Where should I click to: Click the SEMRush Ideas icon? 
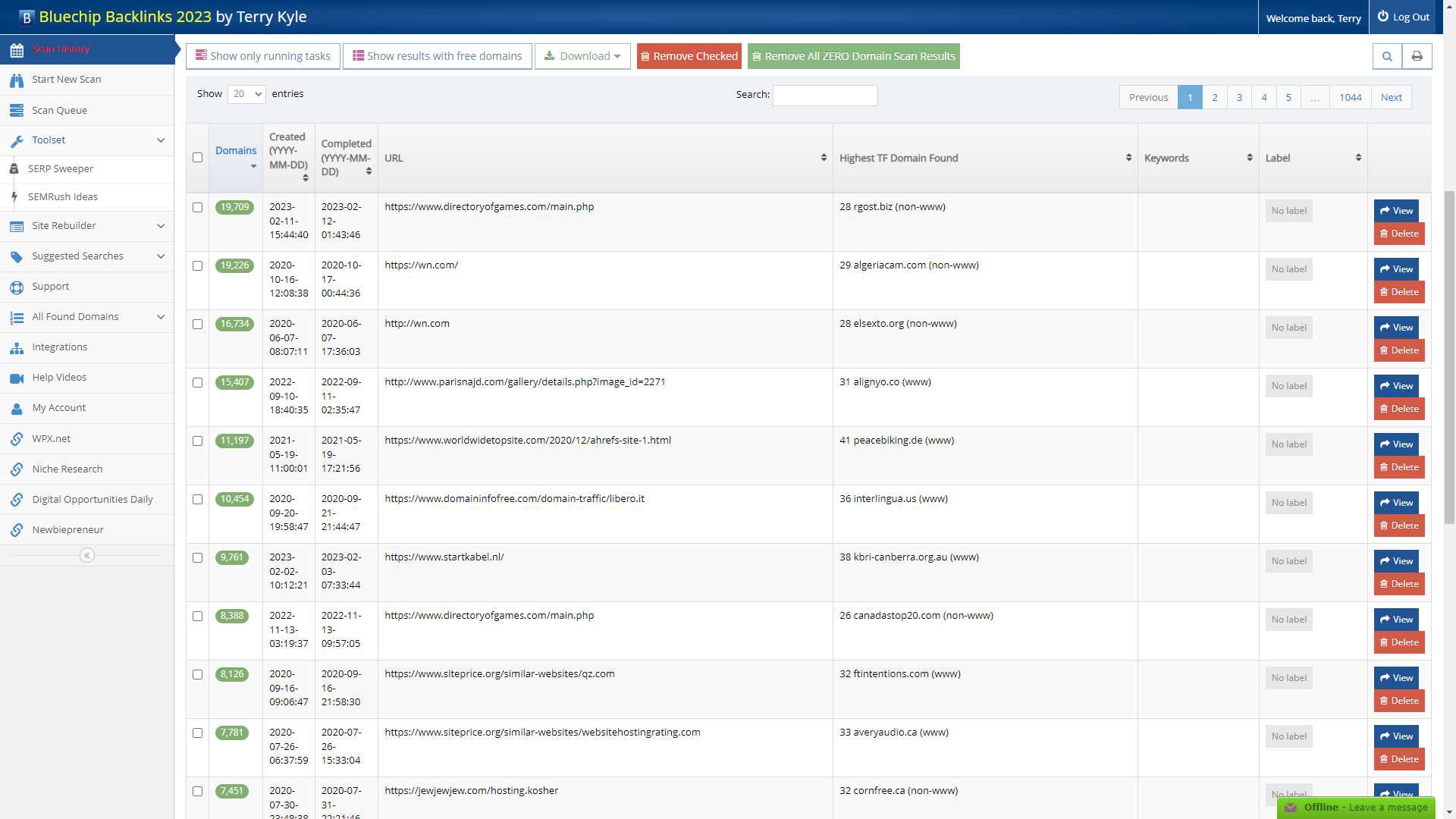pyautogui.click(x=15, y=196)
